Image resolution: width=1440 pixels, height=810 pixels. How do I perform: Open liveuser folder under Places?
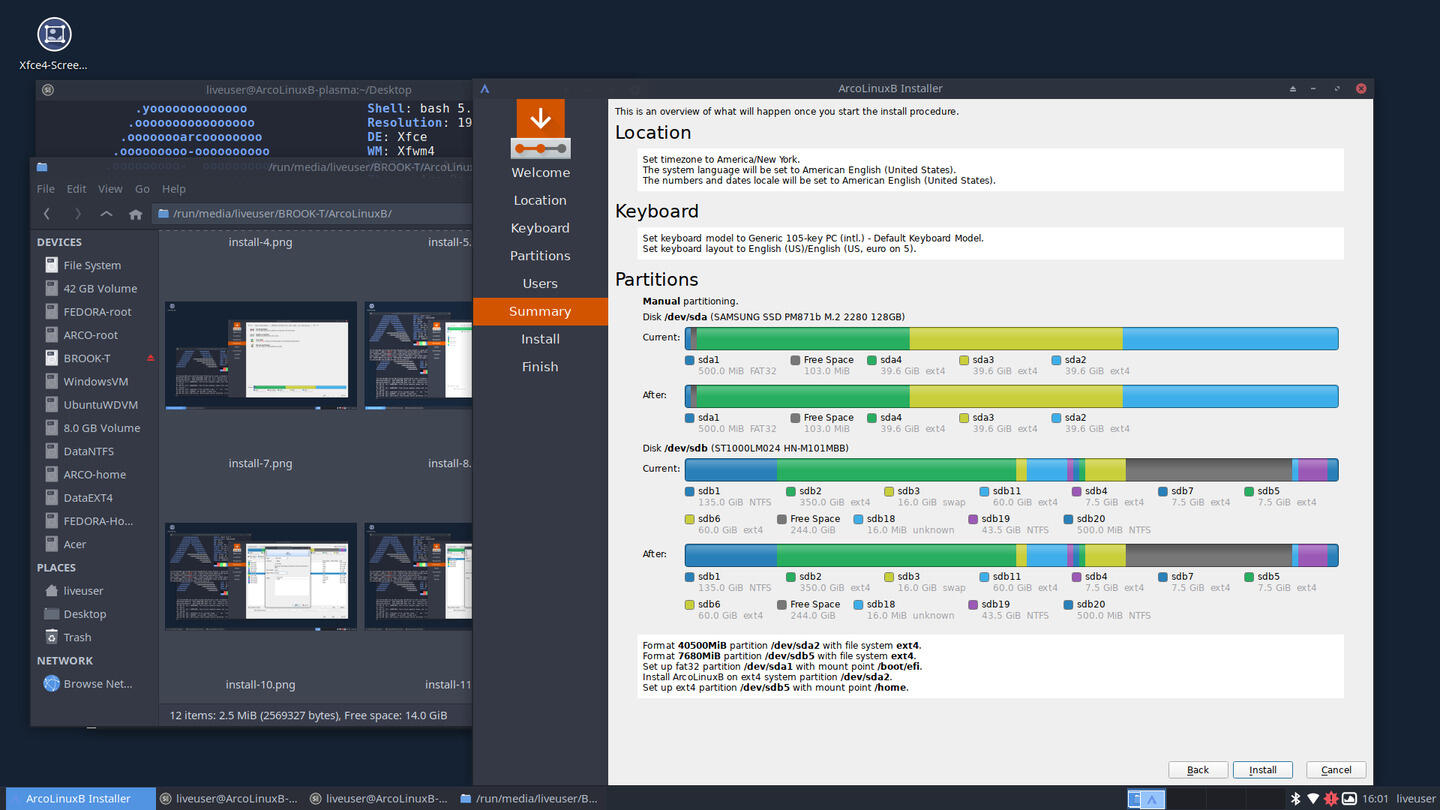92,590
